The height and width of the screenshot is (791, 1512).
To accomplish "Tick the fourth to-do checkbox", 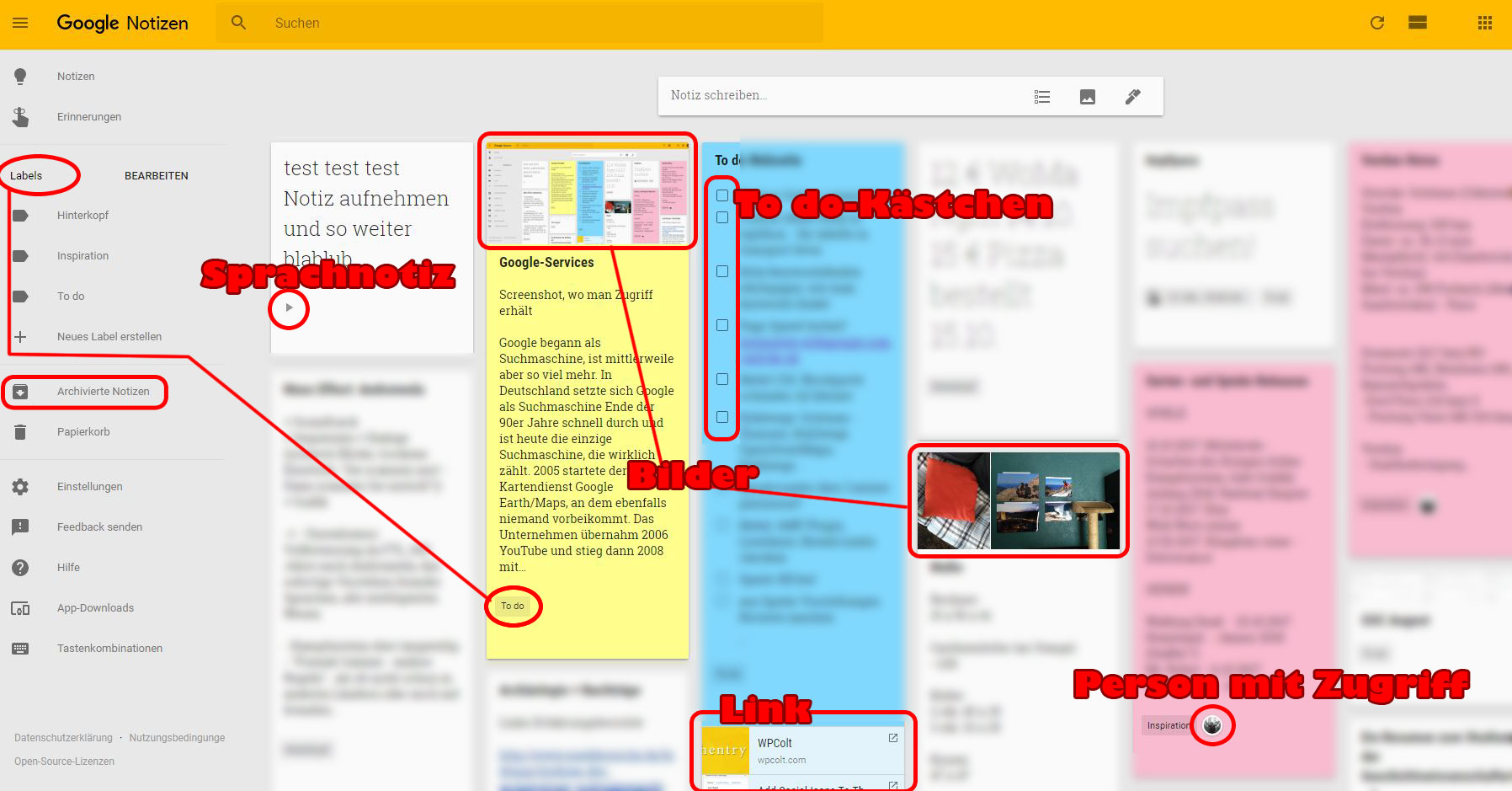I will tap(722, 325).
